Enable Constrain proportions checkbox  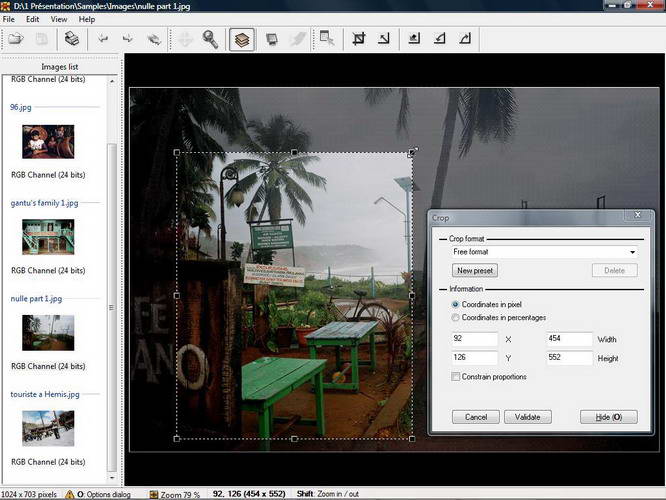pyautogui.click(x=455, y=376)
